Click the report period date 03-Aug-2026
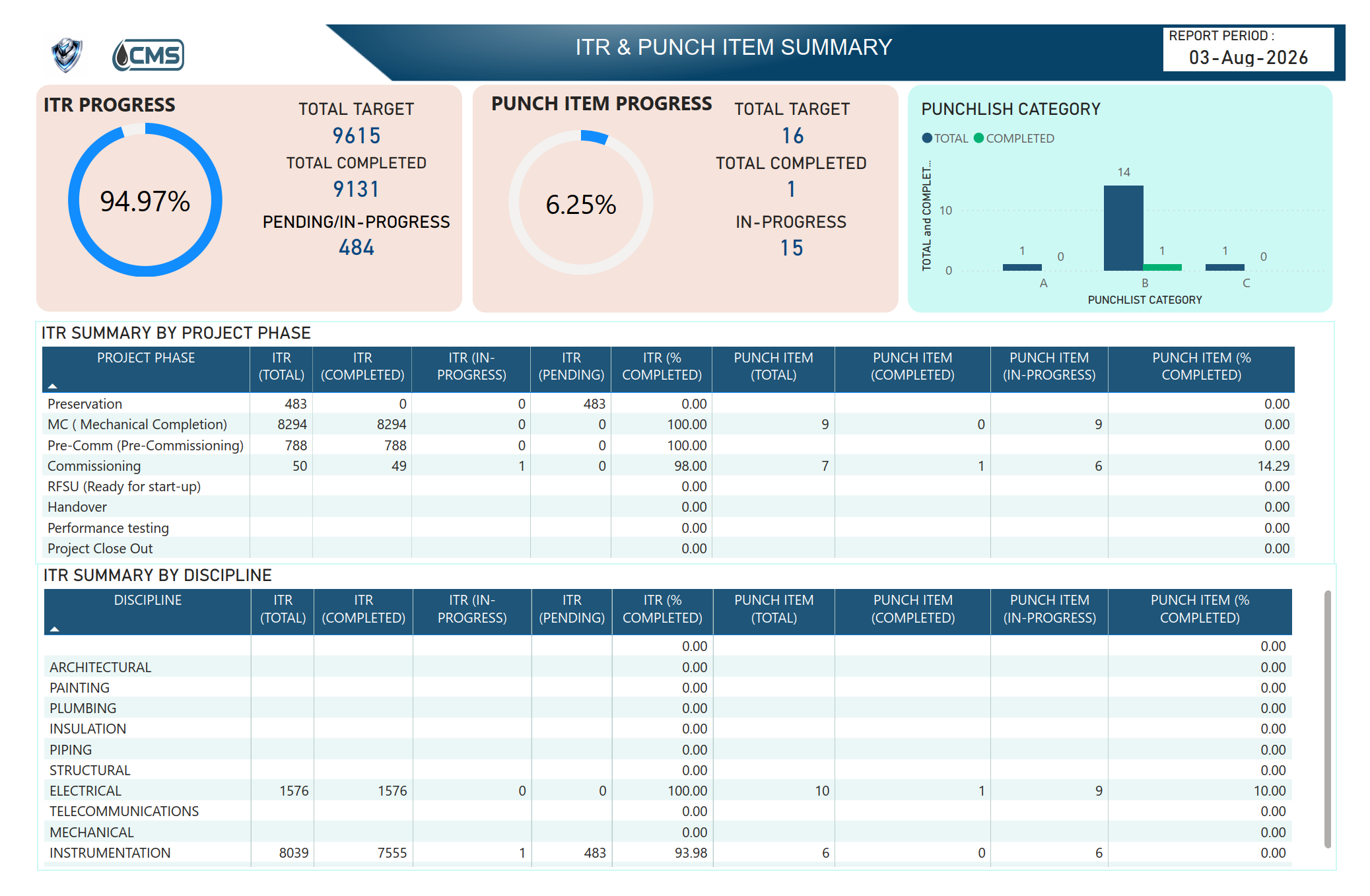Screen dimensions: 1370x896 pyautogui.click(x=1248, y=58)
